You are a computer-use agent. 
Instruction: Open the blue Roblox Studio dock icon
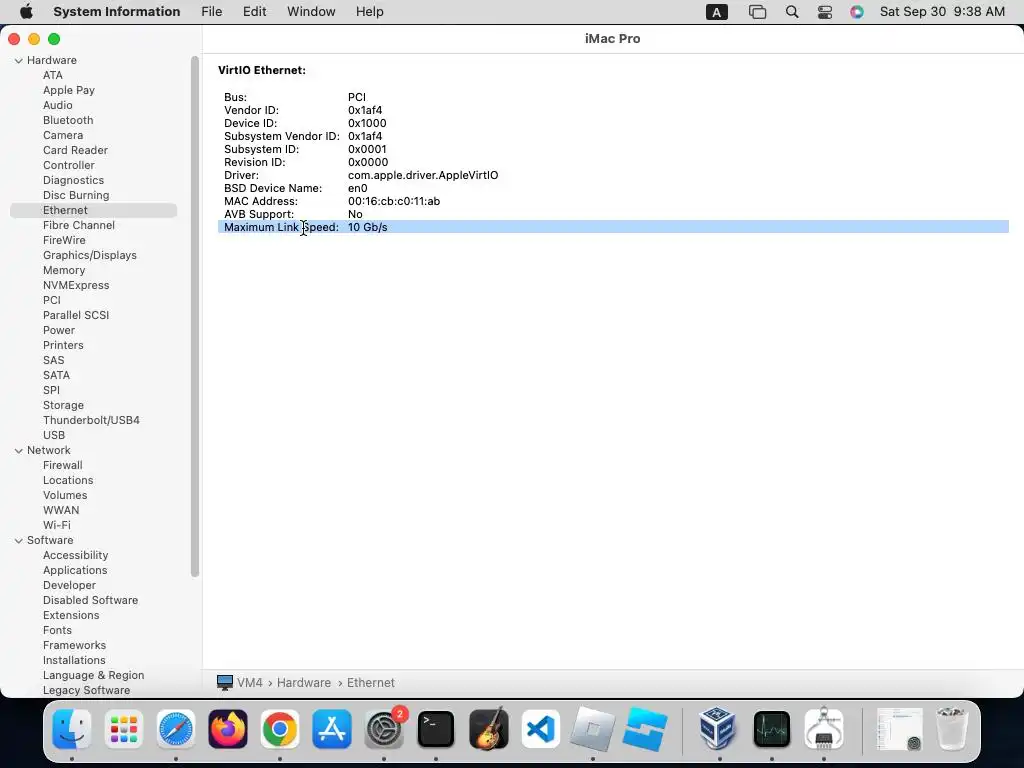pyautogui.click(x=645, y=729)
